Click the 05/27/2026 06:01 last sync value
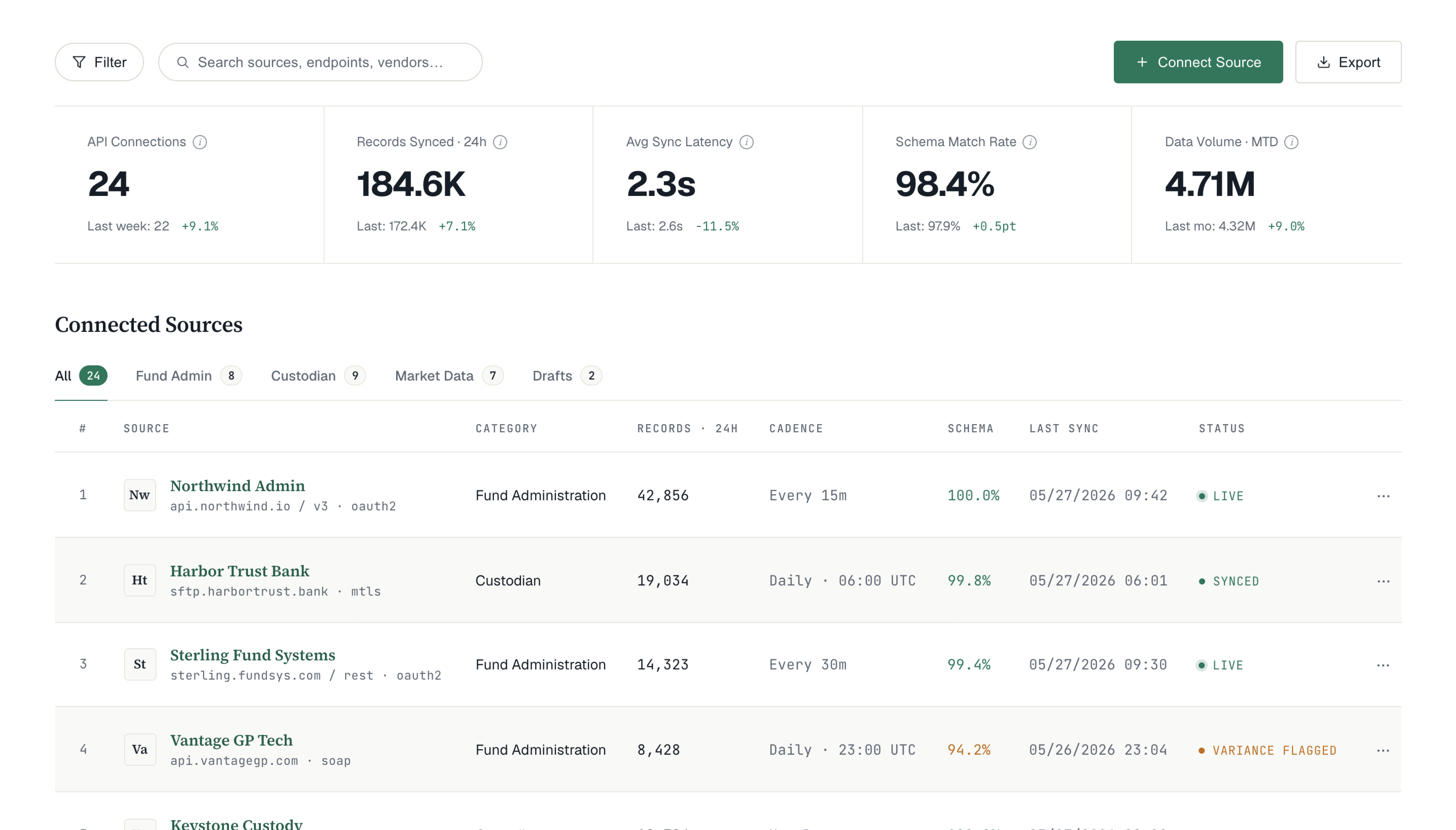 click(1098, 580)
